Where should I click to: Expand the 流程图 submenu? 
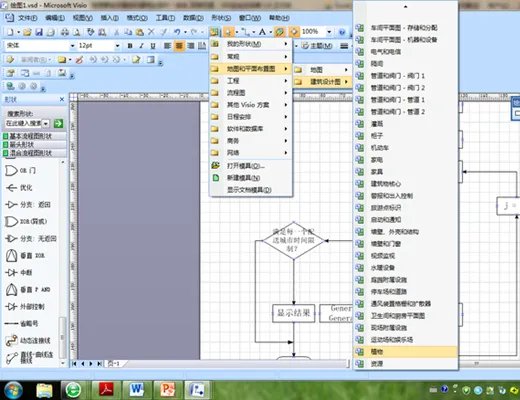coord(251,93)
